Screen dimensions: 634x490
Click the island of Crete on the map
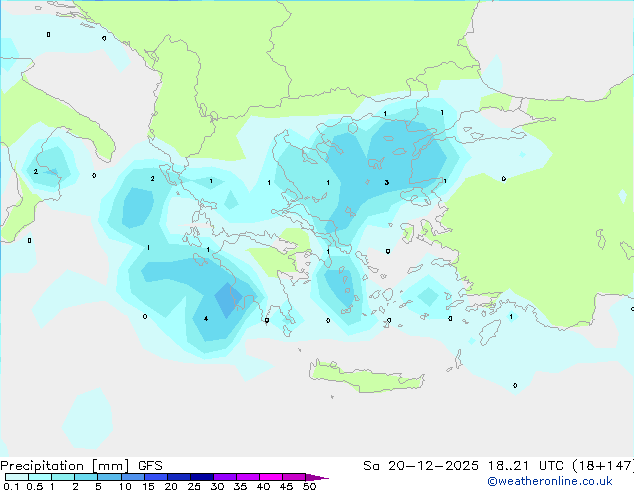coord(366,377)
